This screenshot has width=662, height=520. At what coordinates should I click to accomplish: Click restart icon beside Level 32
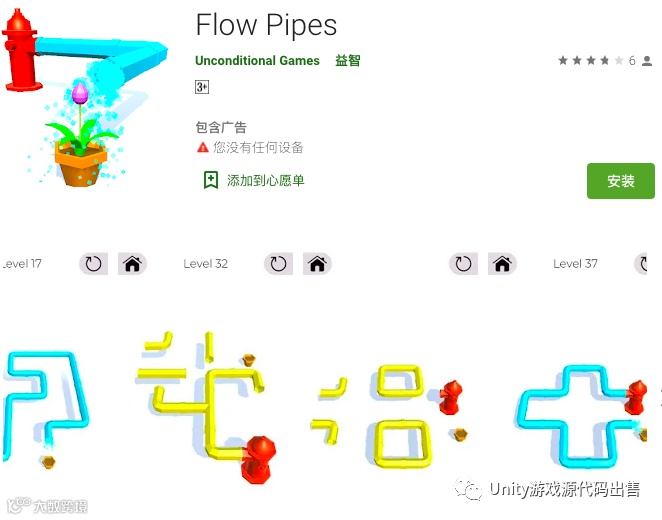(x=278, y=264)
